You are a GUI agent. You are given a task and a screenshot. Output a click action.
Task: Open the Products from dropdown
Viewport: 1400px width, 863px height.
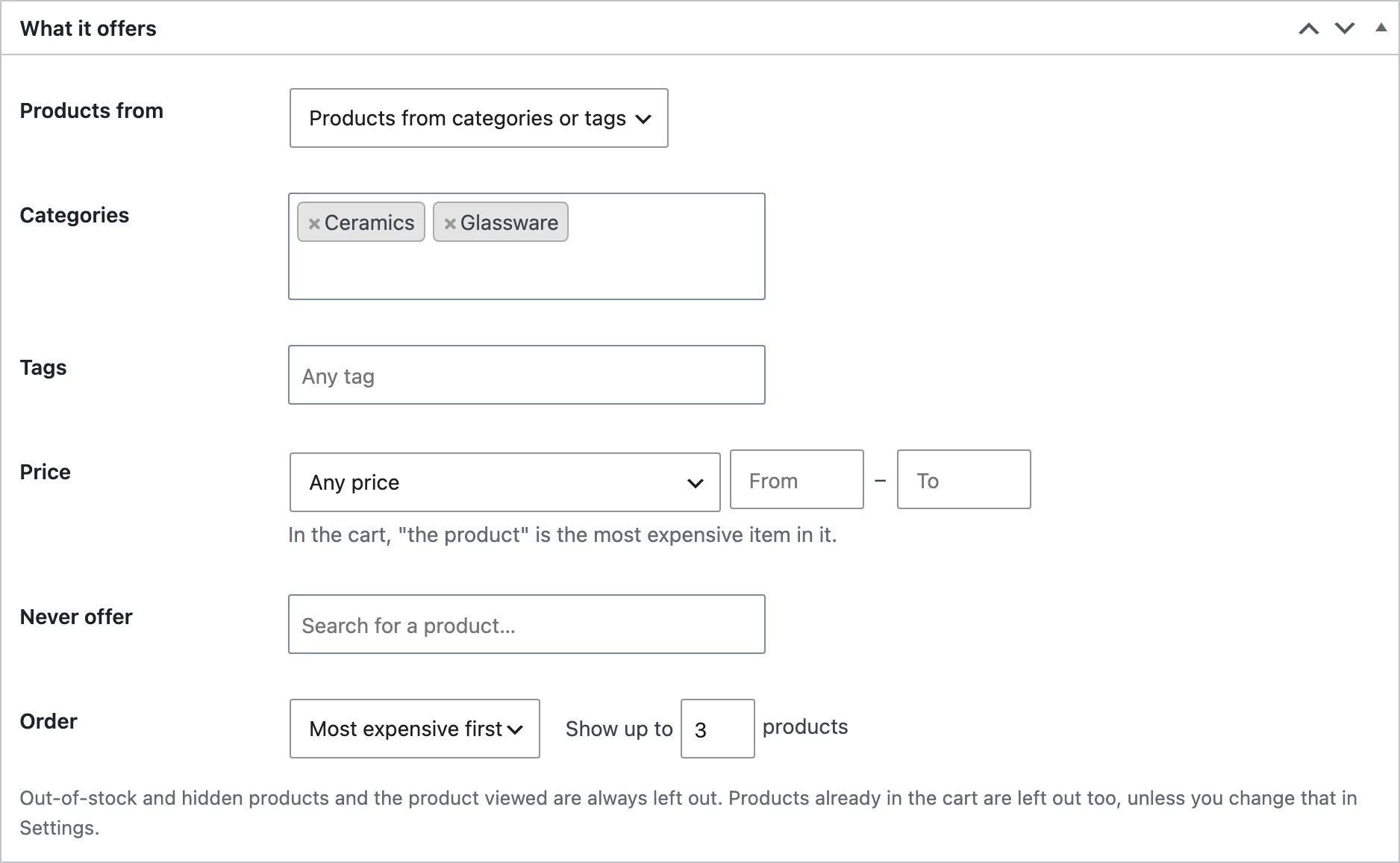pos(479,118)
